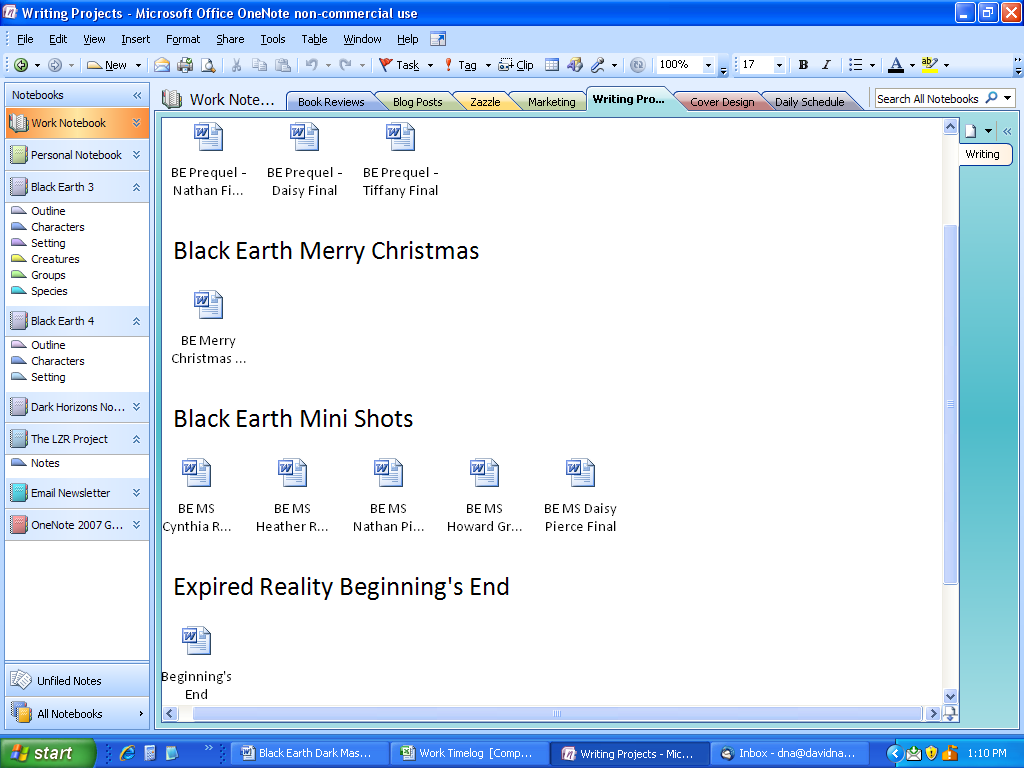This screenshot has width=1024, height=768.
Task: Toggle the bullets list formatting
Action: click(858, 65)
